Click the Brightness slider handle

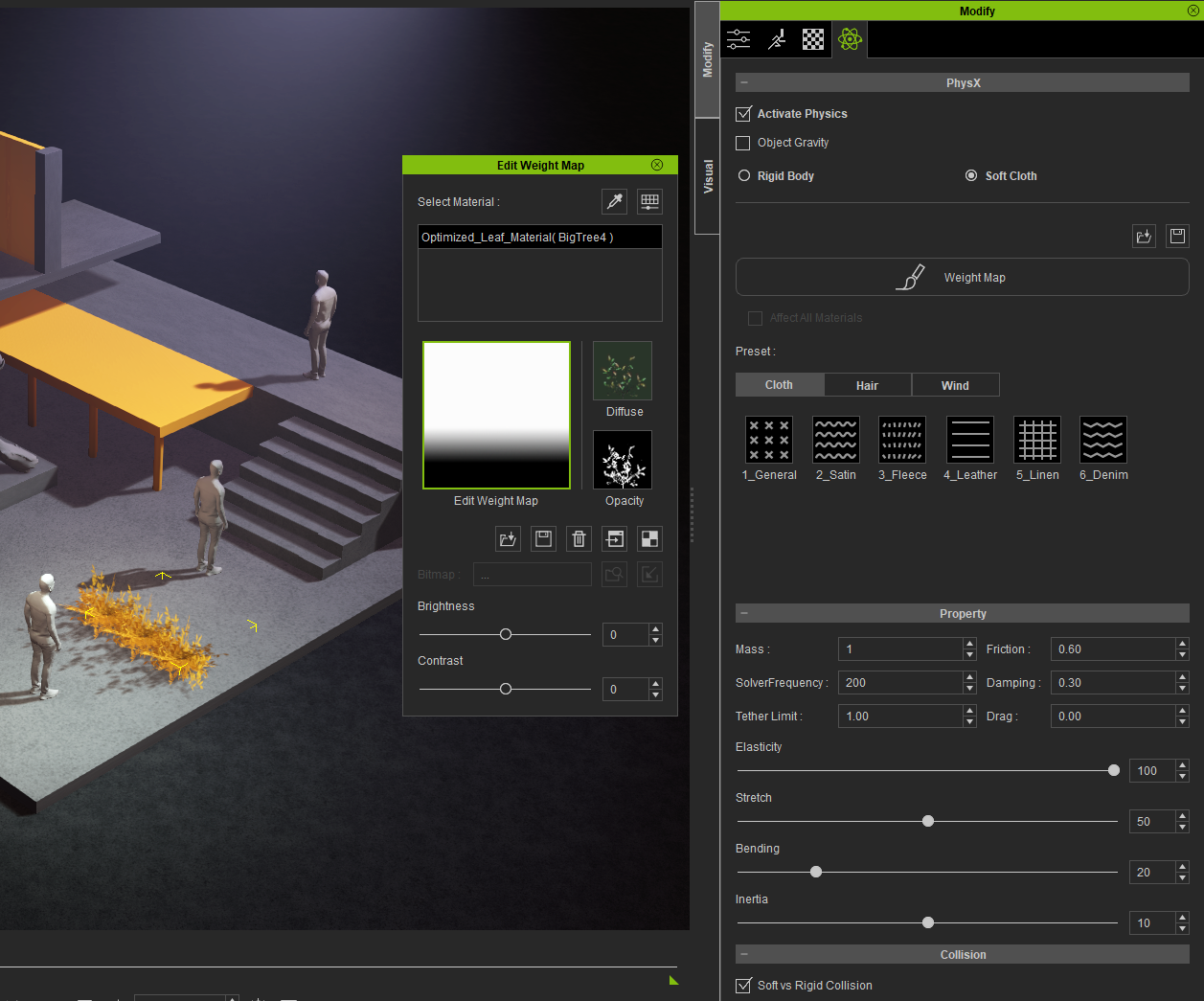tap(506, 634)
